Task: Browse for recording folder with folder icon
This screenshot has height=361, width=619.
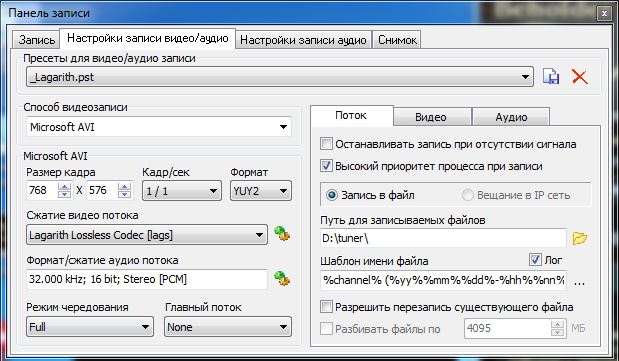Action: [x=580, y=238]
